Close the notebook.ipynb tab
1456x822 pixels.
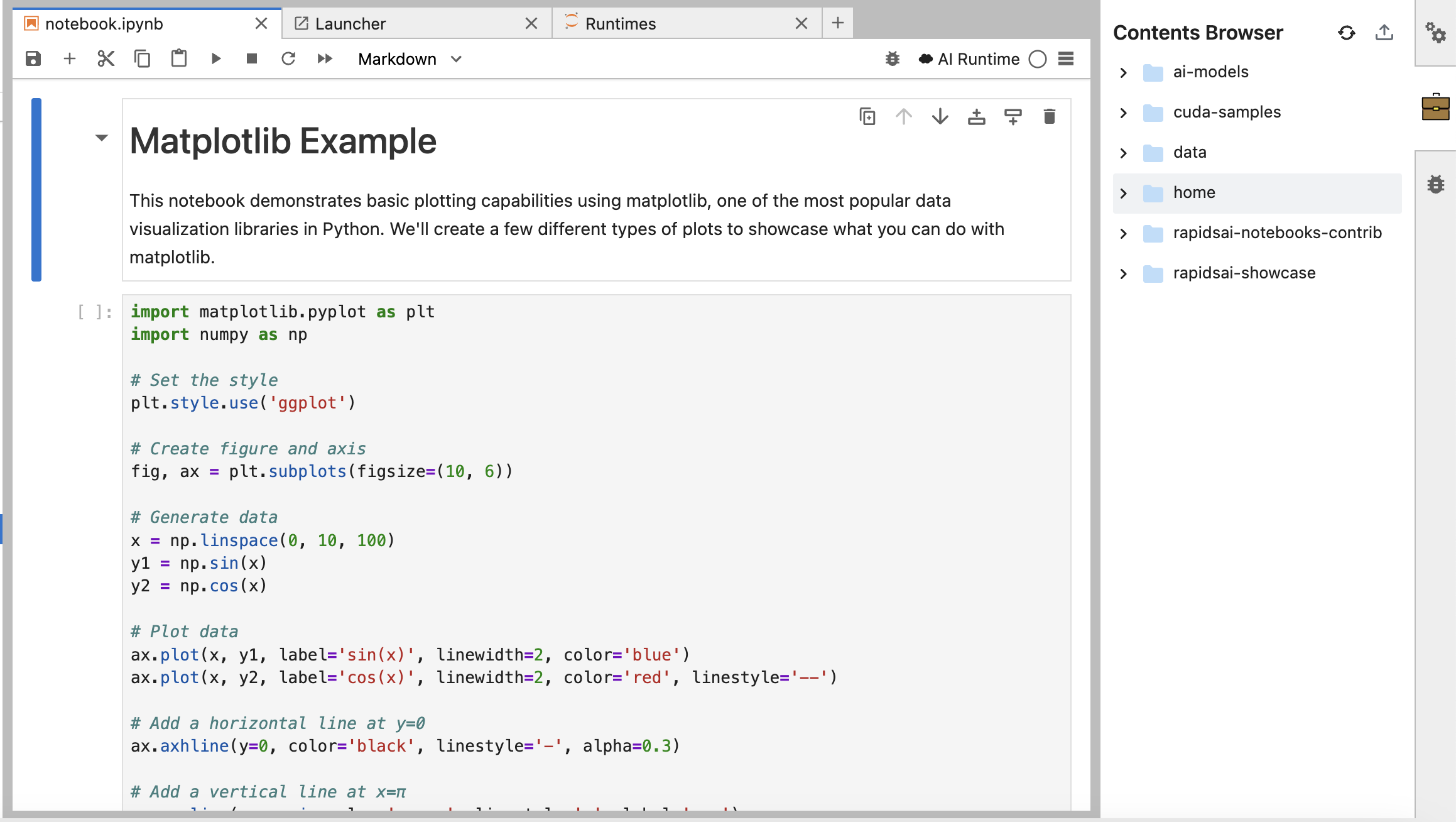pyautogui.click(x=261, y=24)
